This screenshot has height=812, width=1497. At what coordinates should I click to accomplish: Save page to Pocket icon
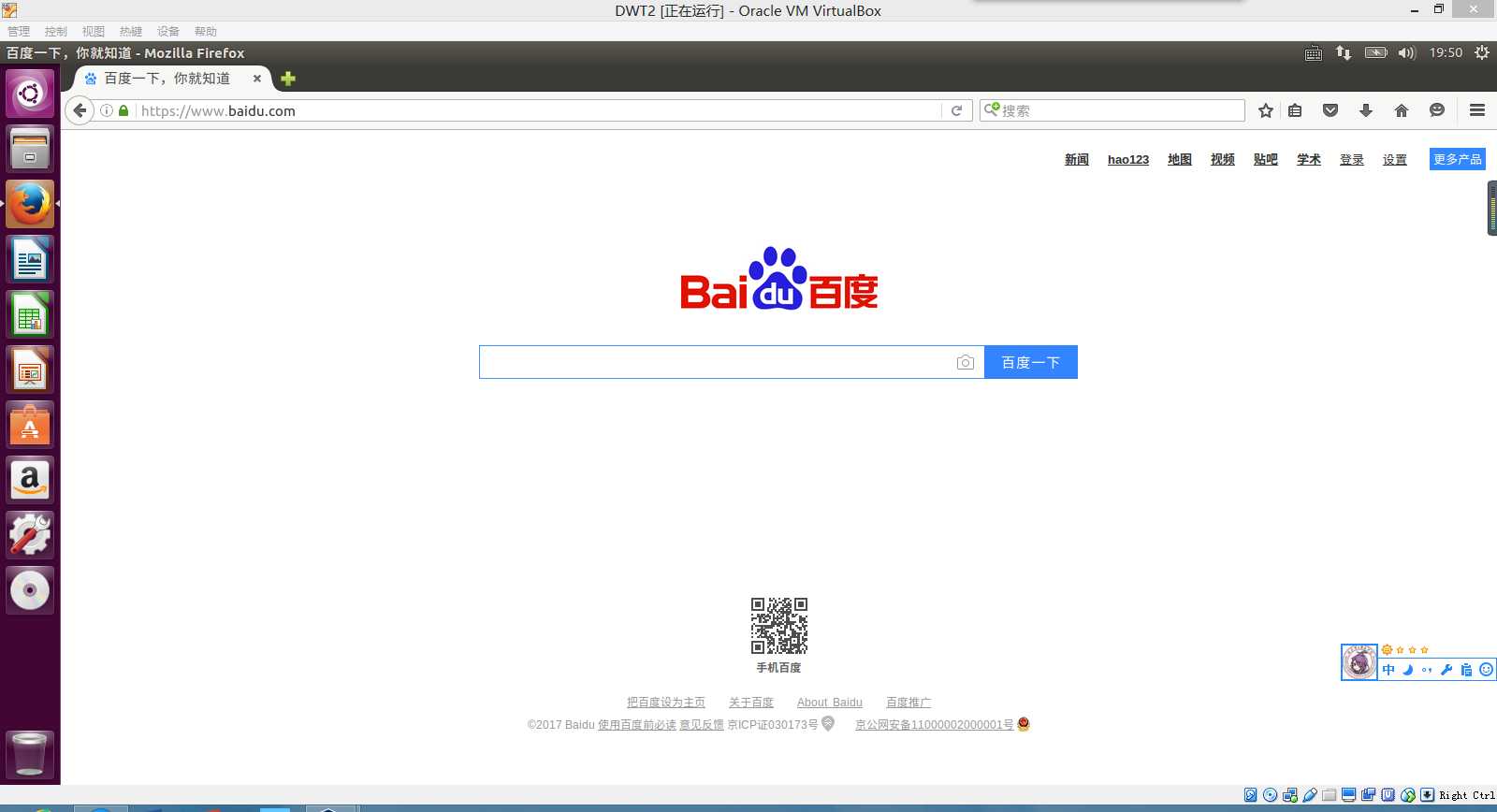1330,110
